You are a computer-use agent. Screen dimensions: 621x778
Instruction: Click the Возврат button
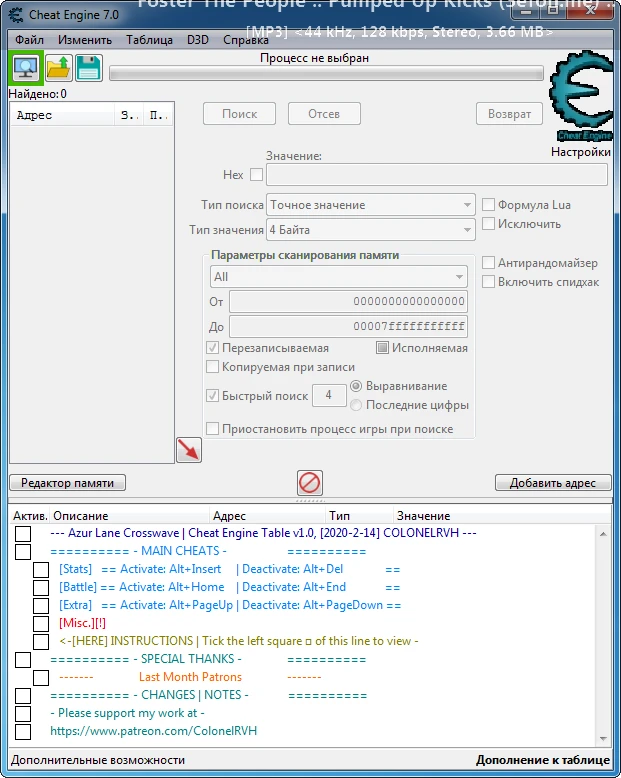tap(509, 114)
